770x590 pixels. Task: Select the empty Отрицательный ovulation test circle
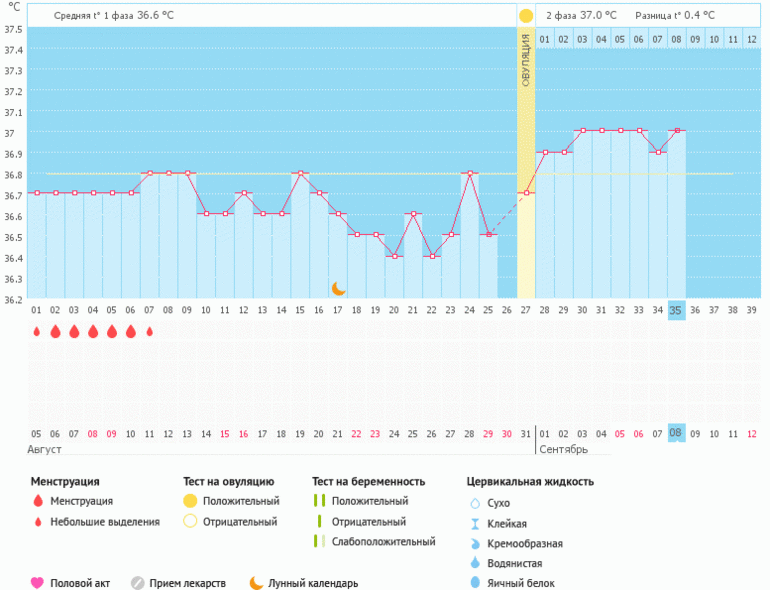tap(190, 522)
